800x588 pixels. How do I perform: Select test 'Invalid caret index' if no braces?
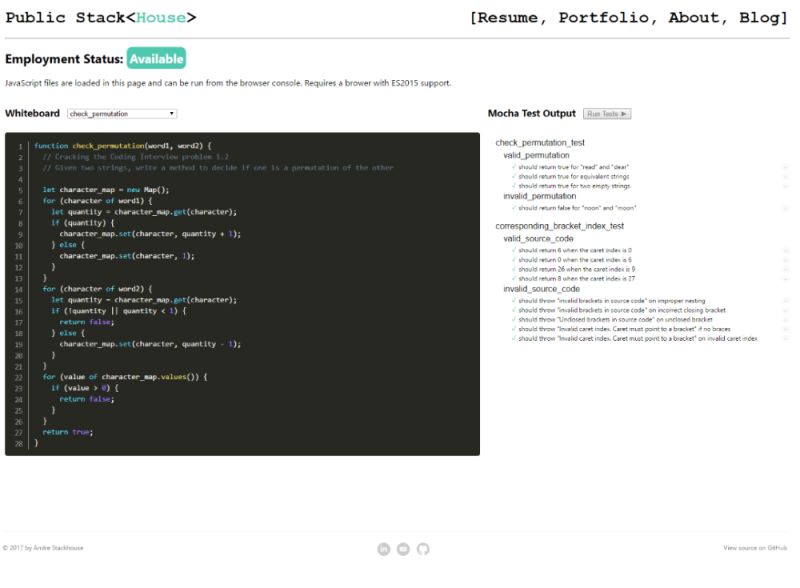[624, 329]
